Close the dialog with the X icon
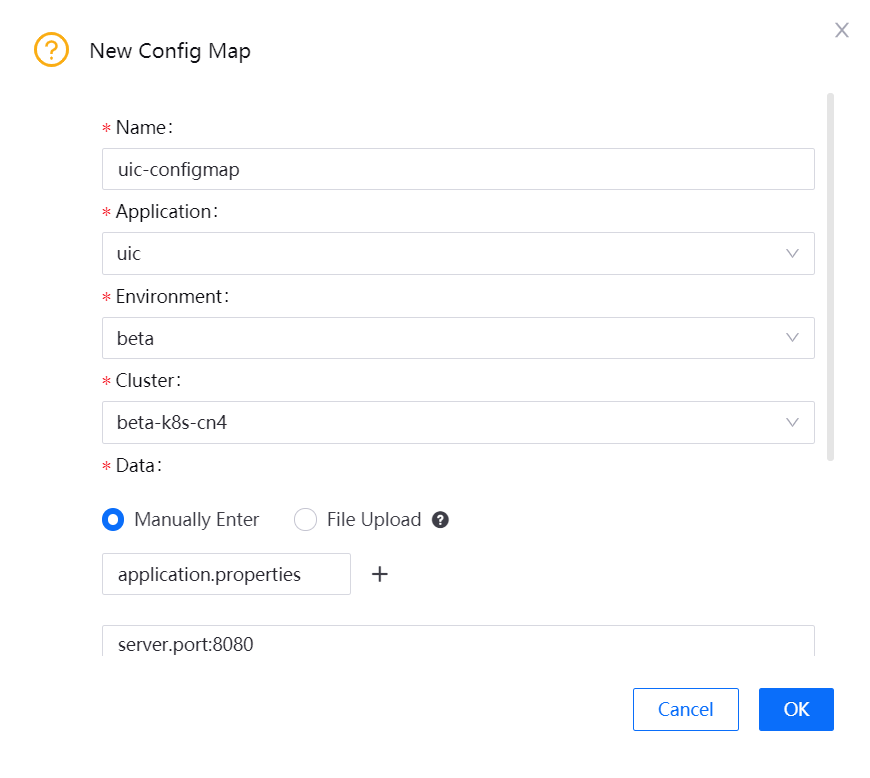This screenshot has height=778, width=870. [x=841, y=30]
